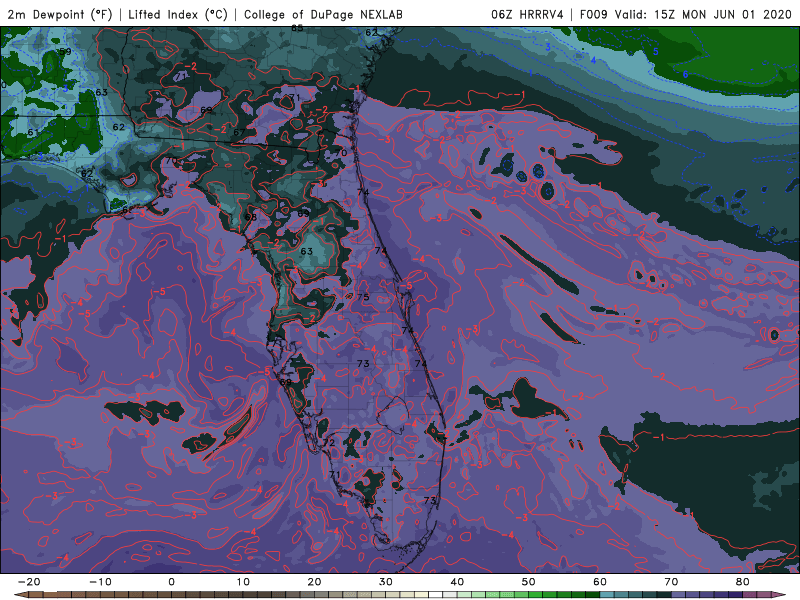Click the "Lifted Index (°C)" title text

point(178,14)
